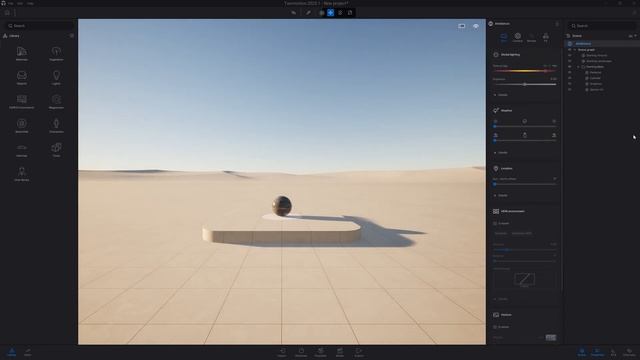
Task: Adjust the Weather sun-to-rain slider
Action: click(x=524, y=127)
